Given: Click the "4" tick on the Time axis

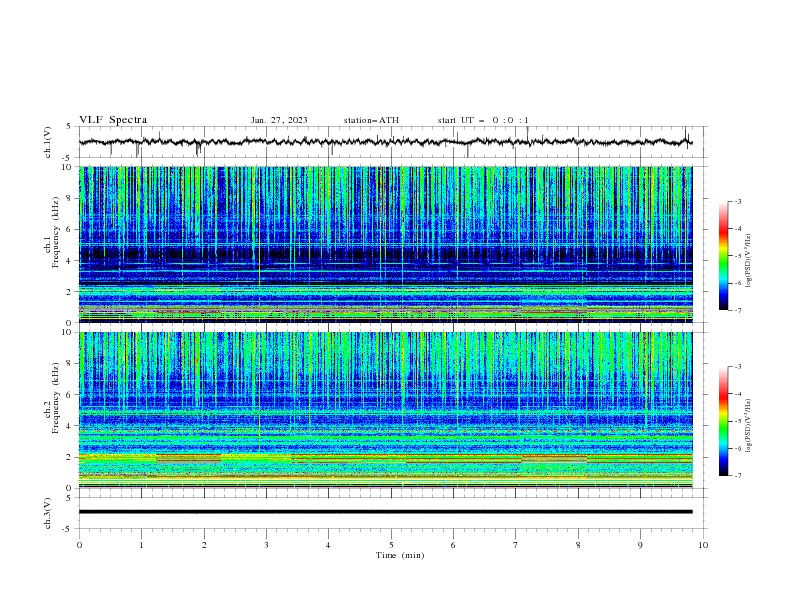Looking at the screenshot, I should tap(328, 545).
